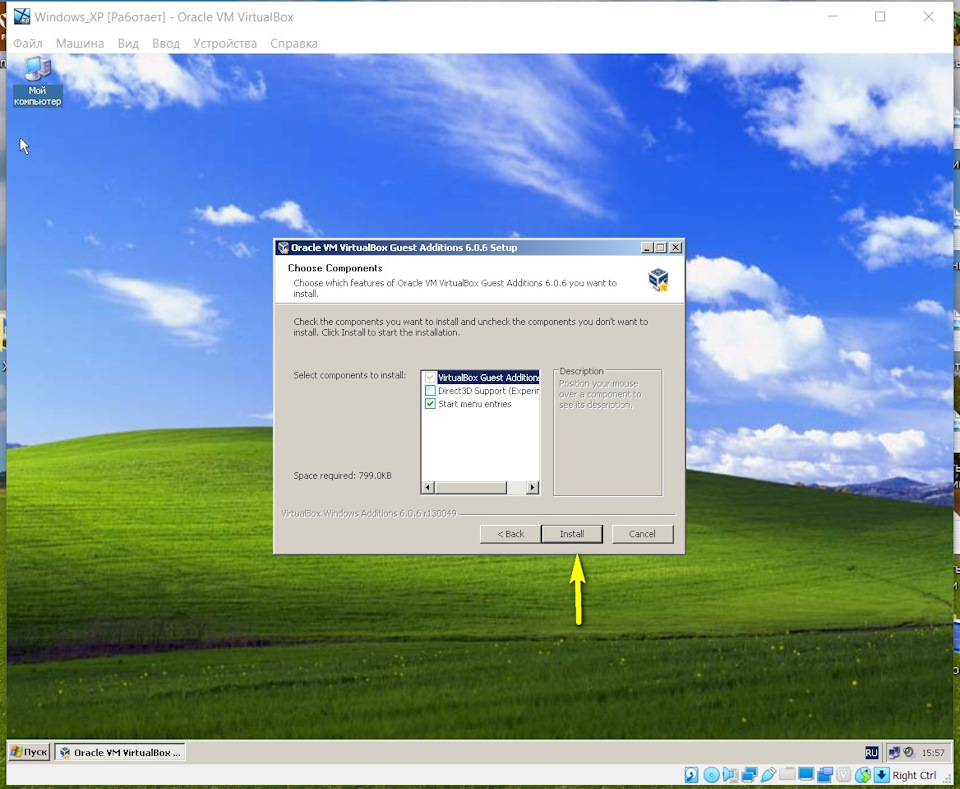Click the RU language indicator in tray

coord(871,752)
